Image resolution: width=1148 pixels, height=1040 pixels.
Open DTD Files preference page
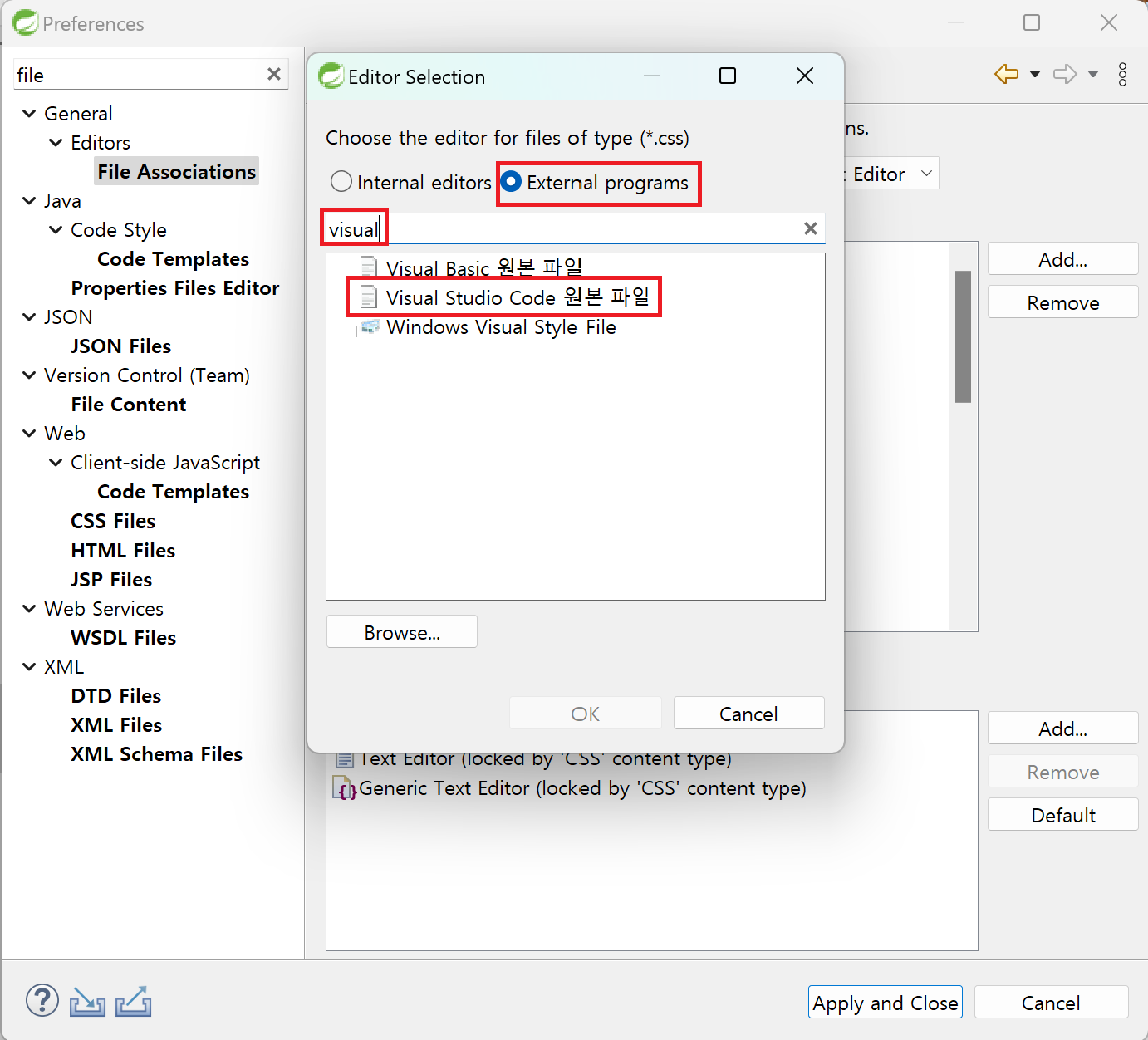click(116, 695)
